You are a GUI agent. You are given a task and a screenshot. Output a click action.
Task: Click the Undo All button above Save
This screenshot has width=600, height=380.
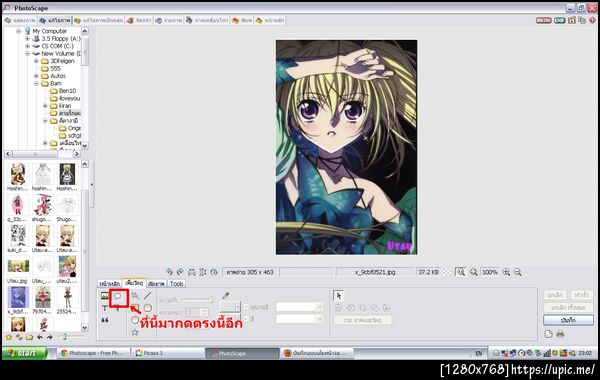pos(568,307)
